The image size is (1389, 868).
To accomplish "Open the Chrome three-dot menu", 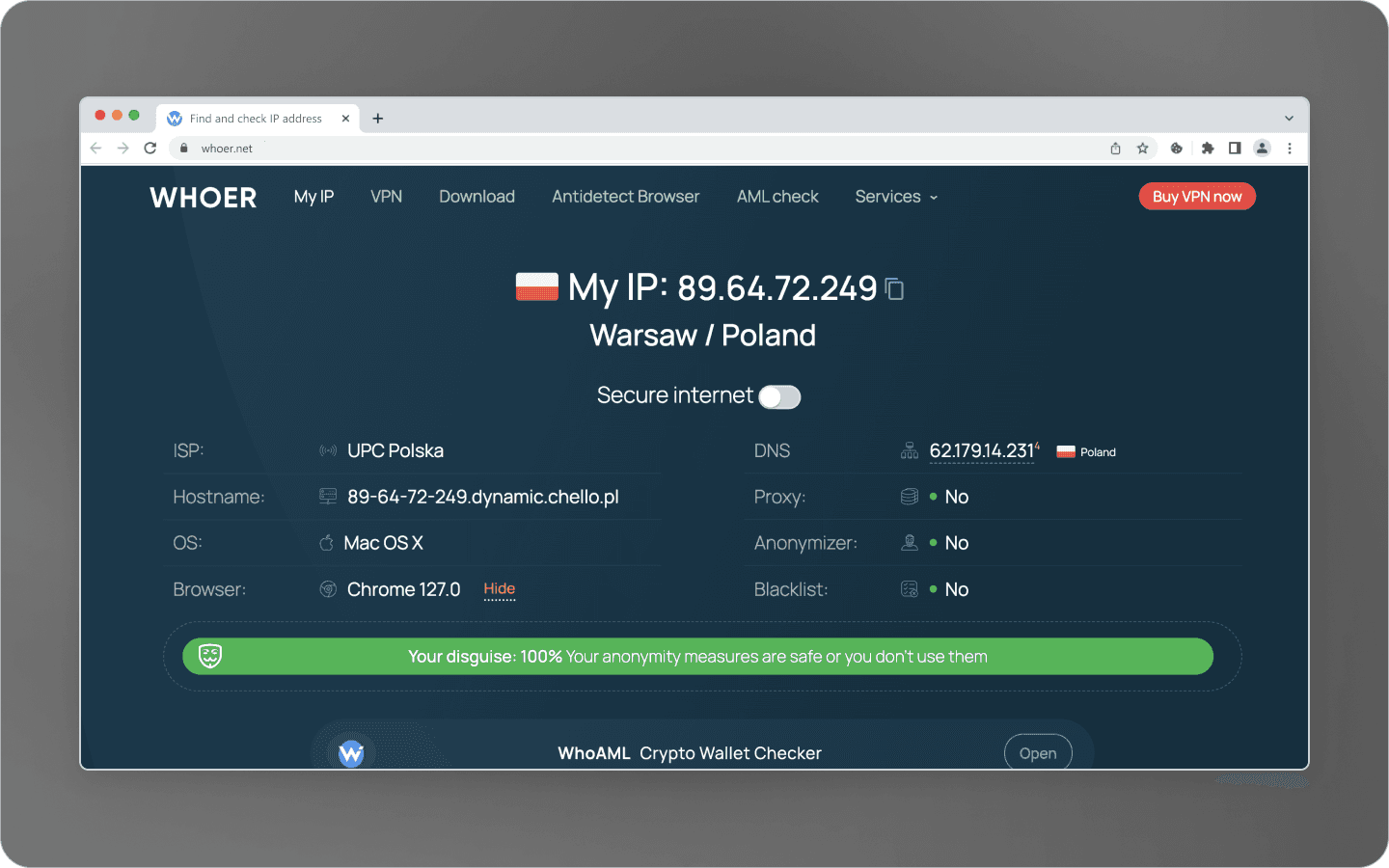I will [1290, 148].
